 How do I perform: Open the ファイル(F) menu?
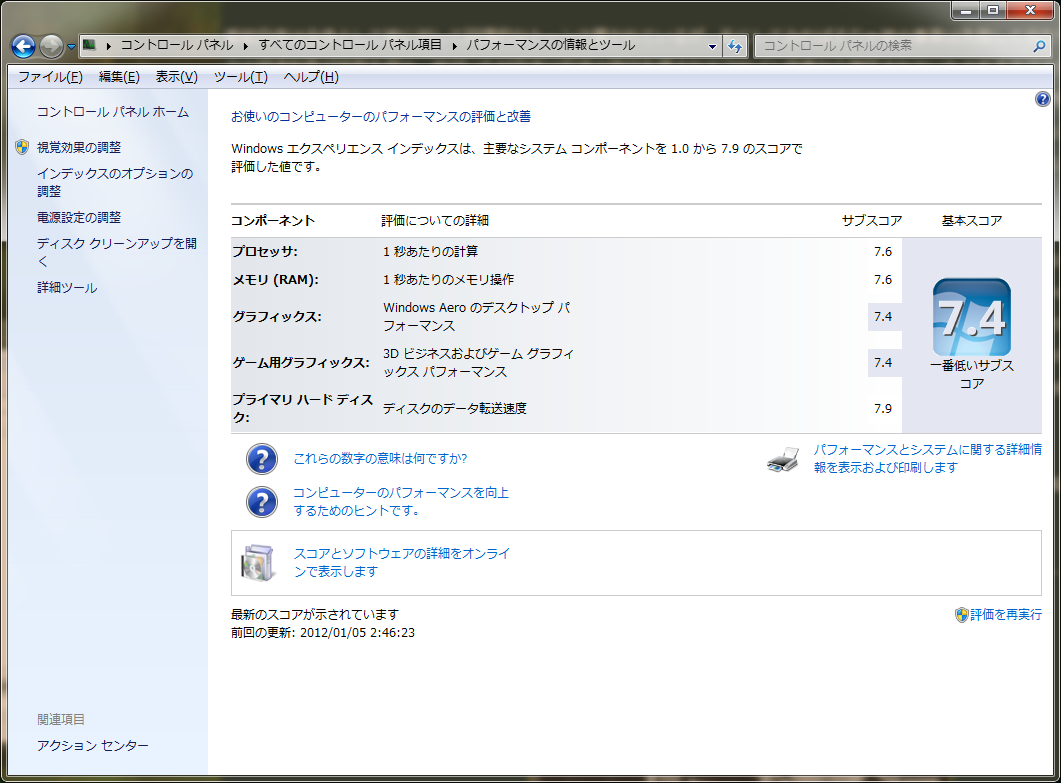click(x=50, y=77)
